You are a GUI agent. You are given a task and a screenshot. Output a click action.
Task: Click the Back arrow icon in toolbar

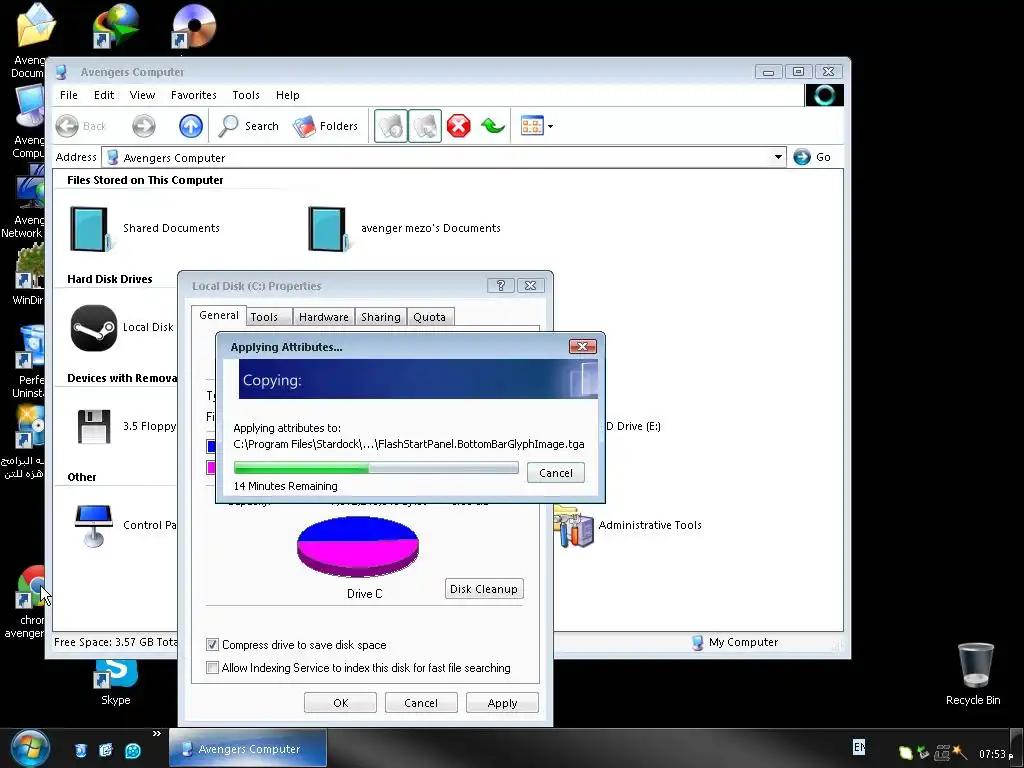[x=67, y=126]
